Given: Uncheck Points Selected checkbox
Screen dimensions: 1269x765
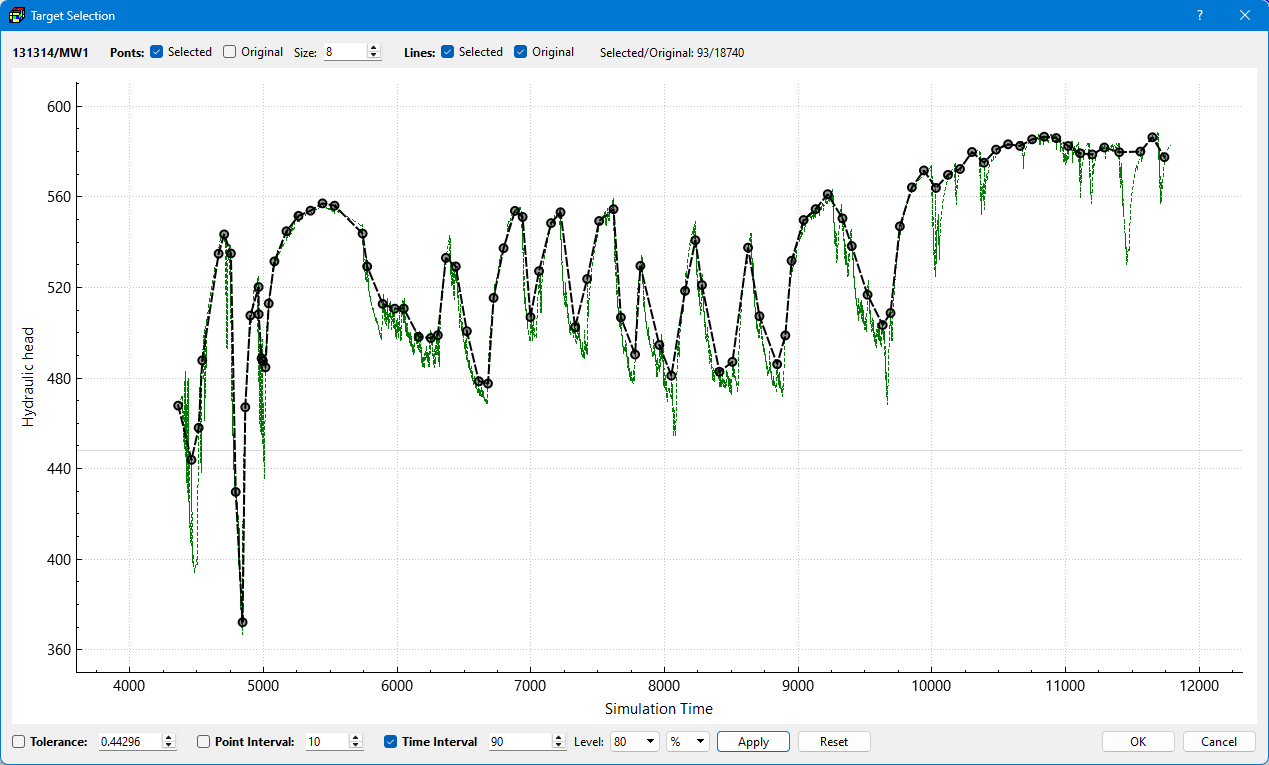Looking at the screenshot, I should [x=157, y=52].
